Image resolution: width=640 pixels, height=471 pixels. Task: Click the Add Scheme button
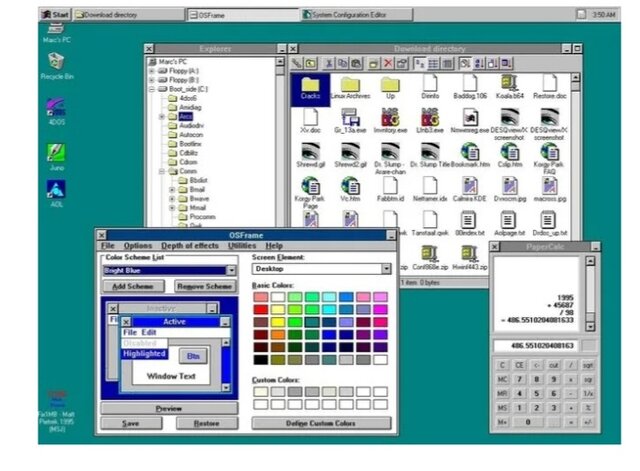point(133,287)
